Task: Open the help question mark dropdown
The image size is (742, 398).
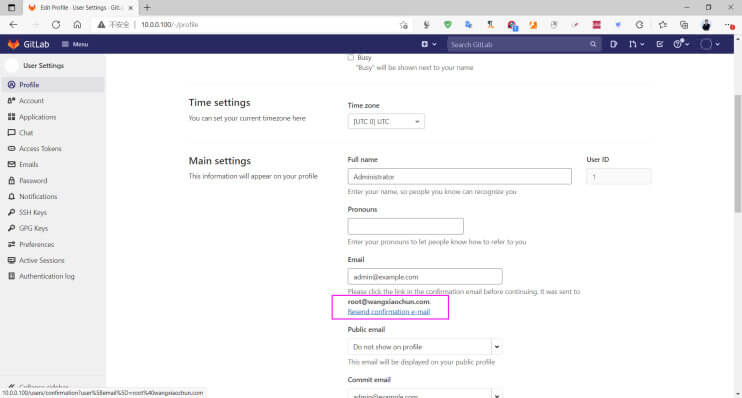Action: coord(681,44)
